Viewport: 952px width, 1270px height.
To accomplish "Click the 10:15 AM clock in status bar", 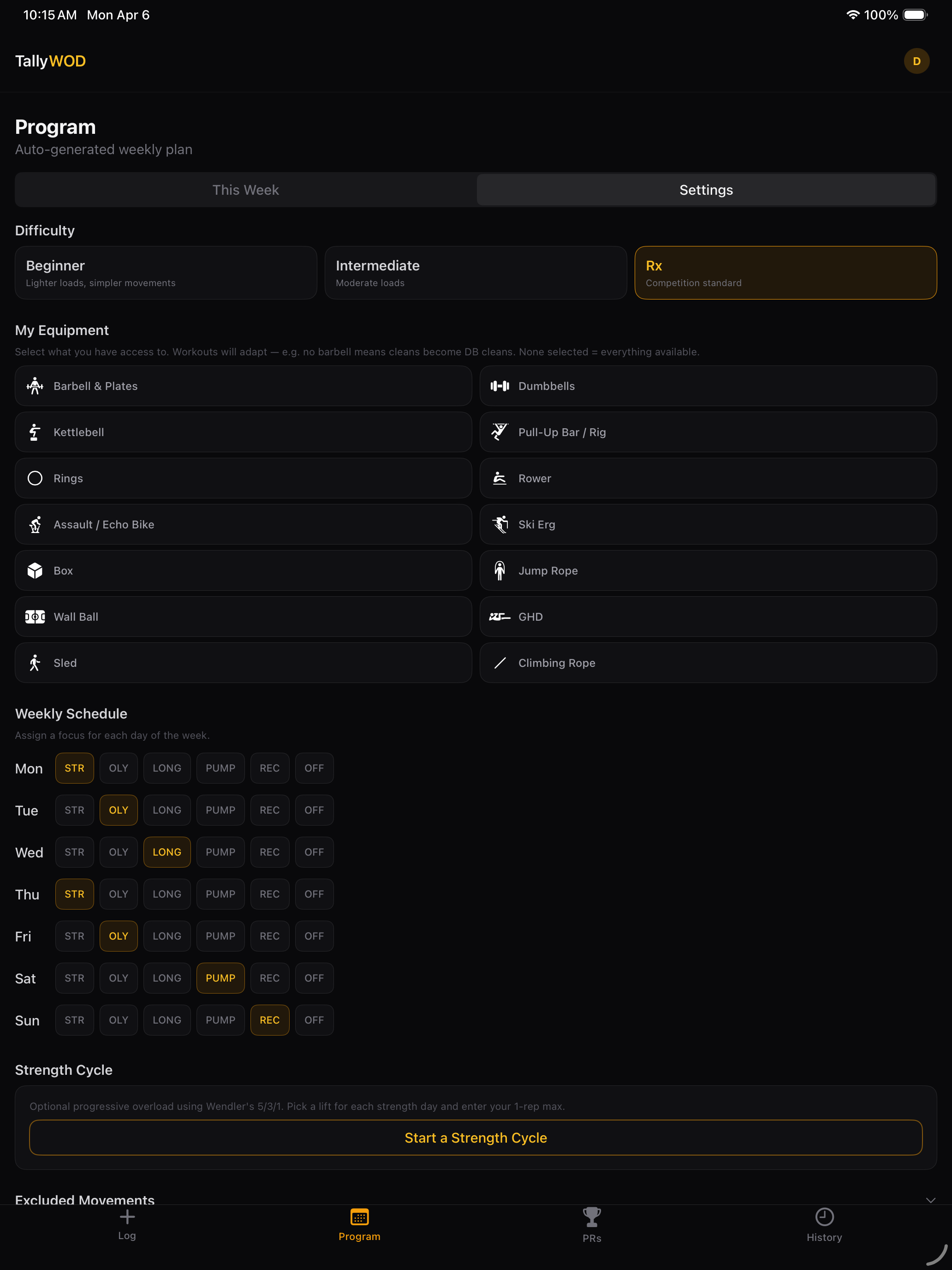I will tap(50, 15).
